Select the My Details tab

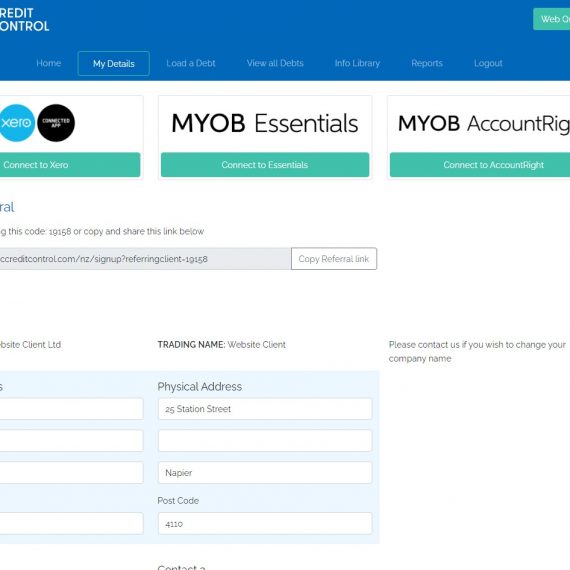click(113, 64)
